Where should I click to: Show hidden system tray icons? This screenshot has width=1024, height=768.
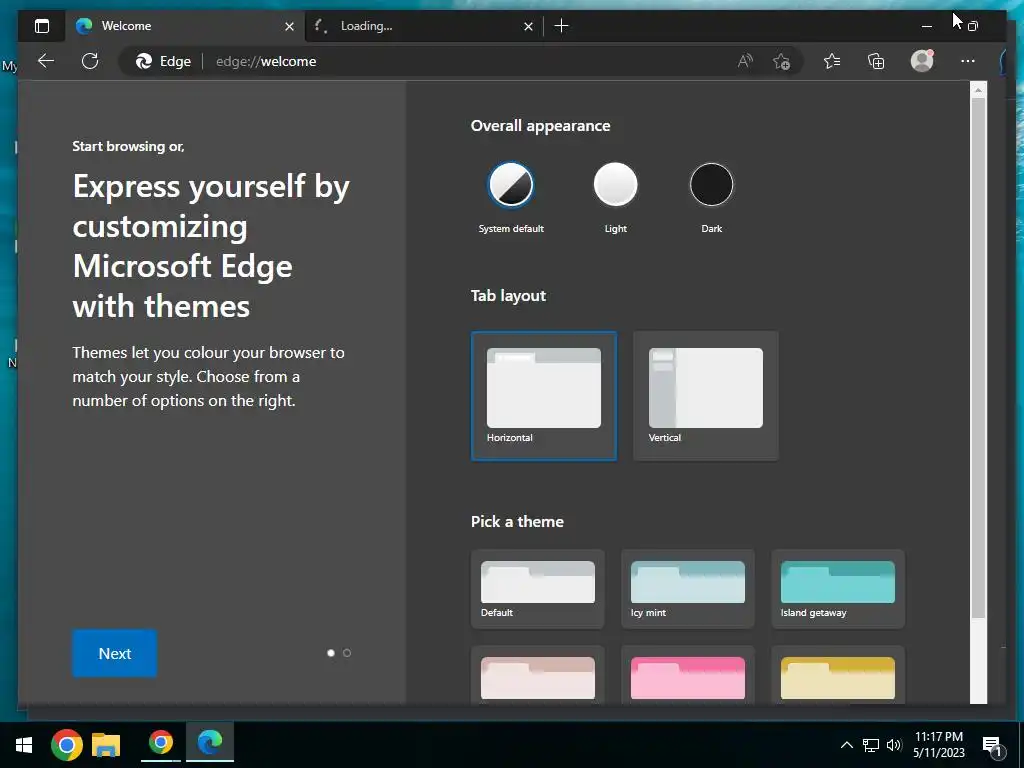(x=846, y=745)
